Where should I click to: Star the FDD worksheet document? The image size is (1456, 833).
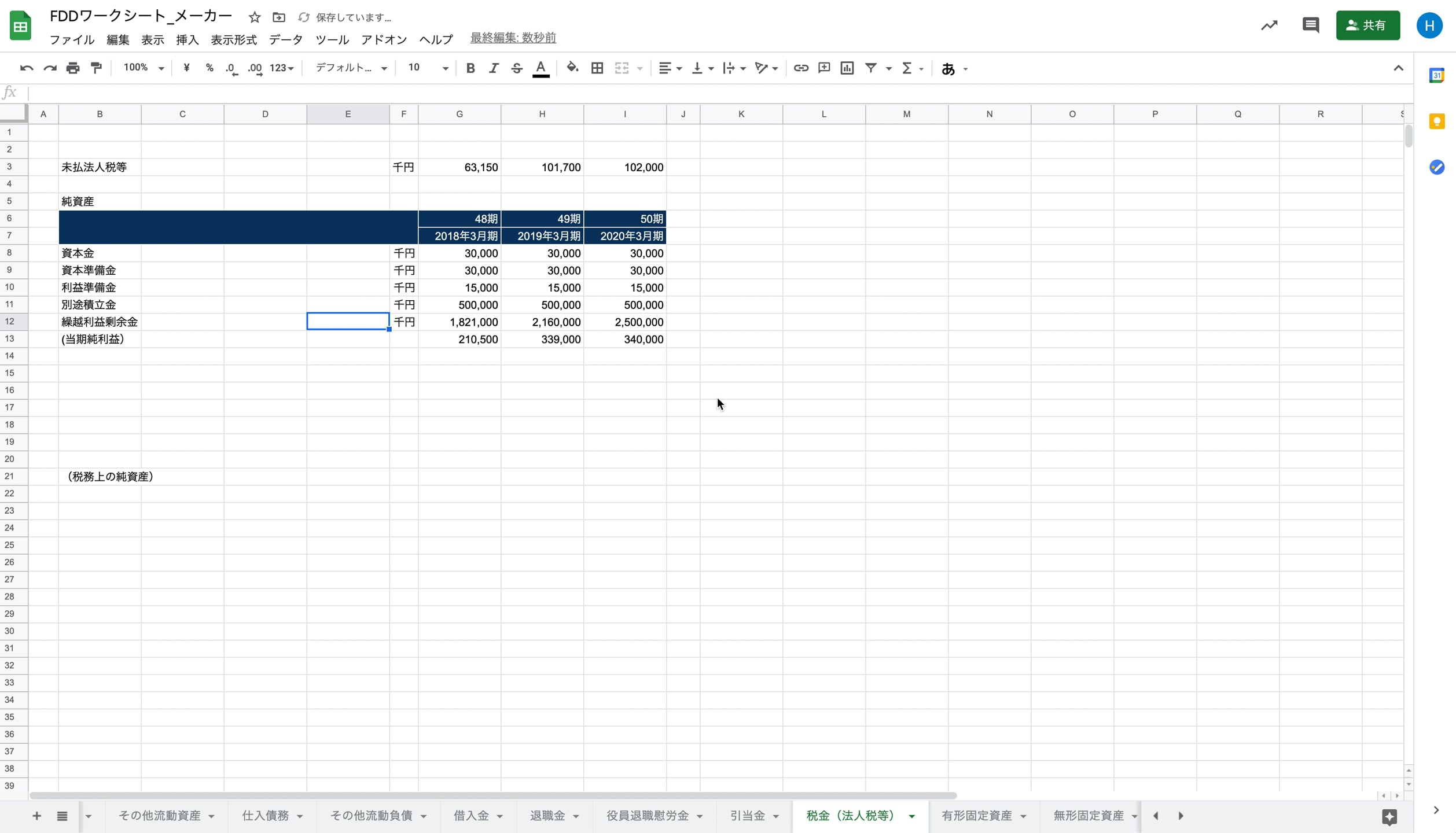click(x=255, y=17)
